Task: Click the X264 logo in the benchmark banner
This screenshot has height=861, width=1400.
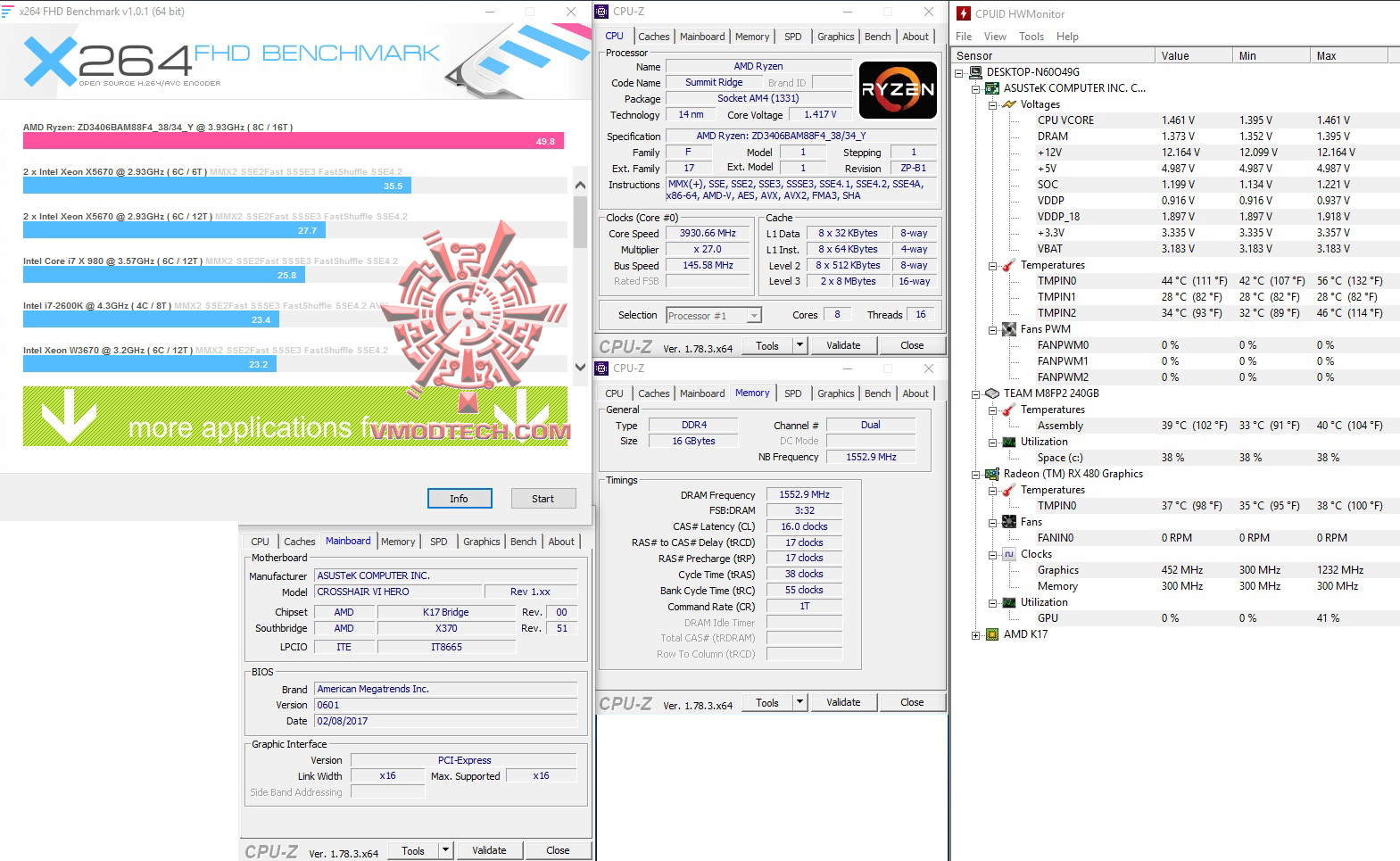Action: click(x=107, y=60)
